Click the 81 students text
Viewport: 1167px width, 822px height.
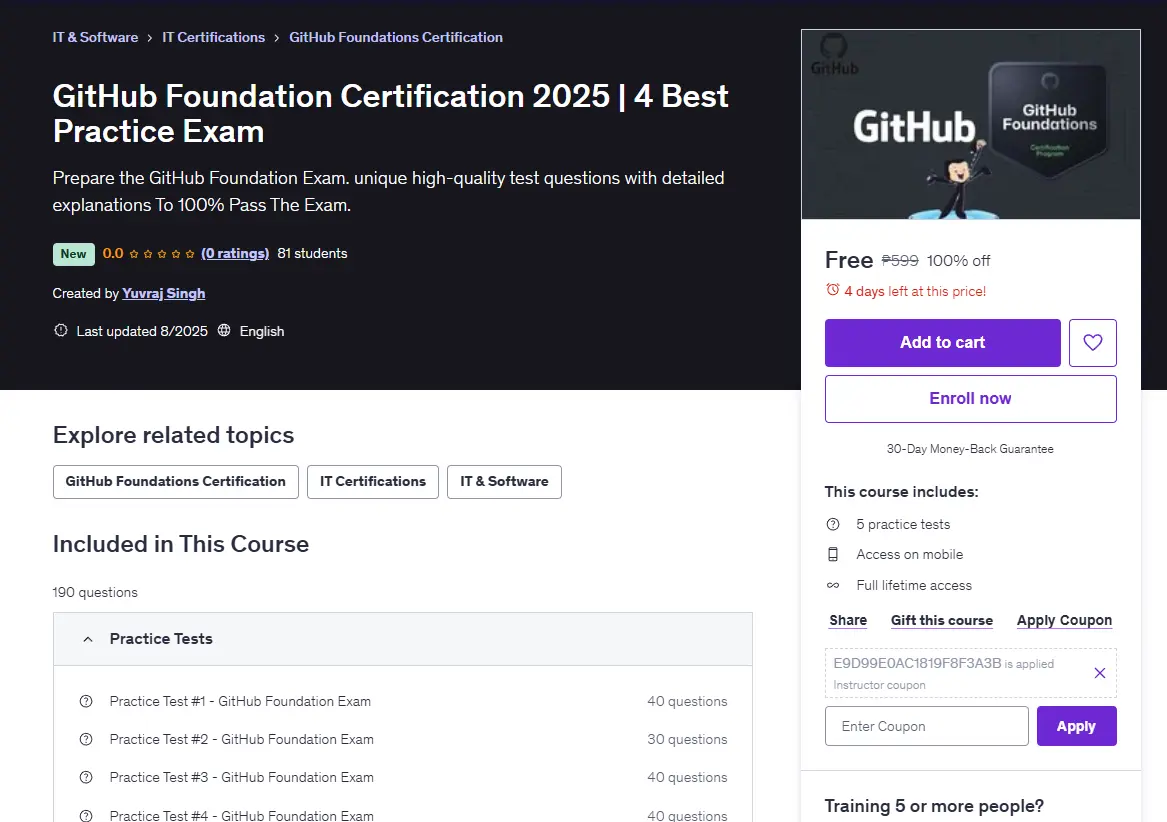313,253
